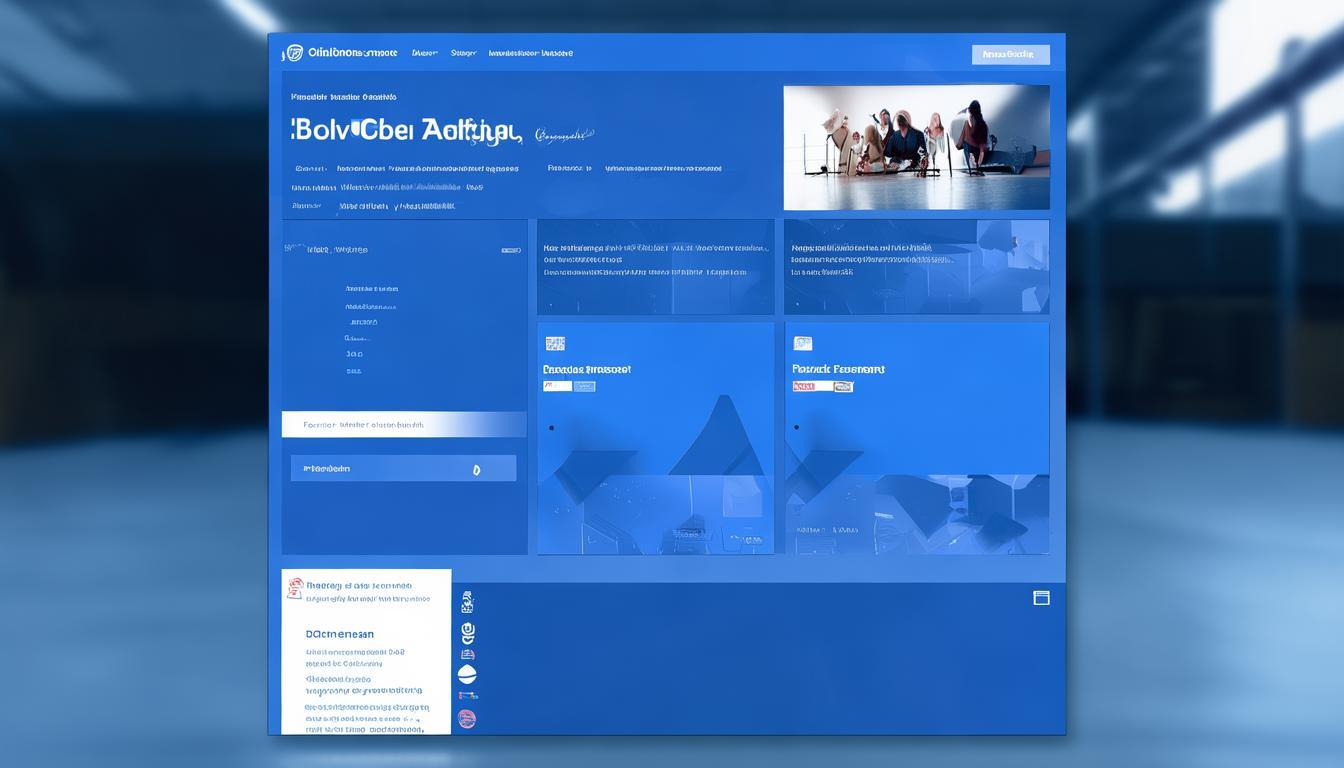Screen dimensions: 1344x768
Task: Click the red-and-white tag in right lower card
Action: pyautogui.click(x=822, y=386)
